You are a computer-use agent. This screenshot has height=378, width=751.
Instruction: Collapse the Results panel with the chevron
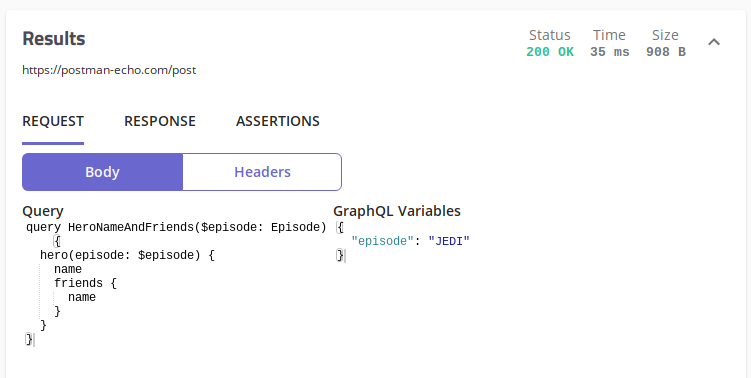tap(714, 42)
